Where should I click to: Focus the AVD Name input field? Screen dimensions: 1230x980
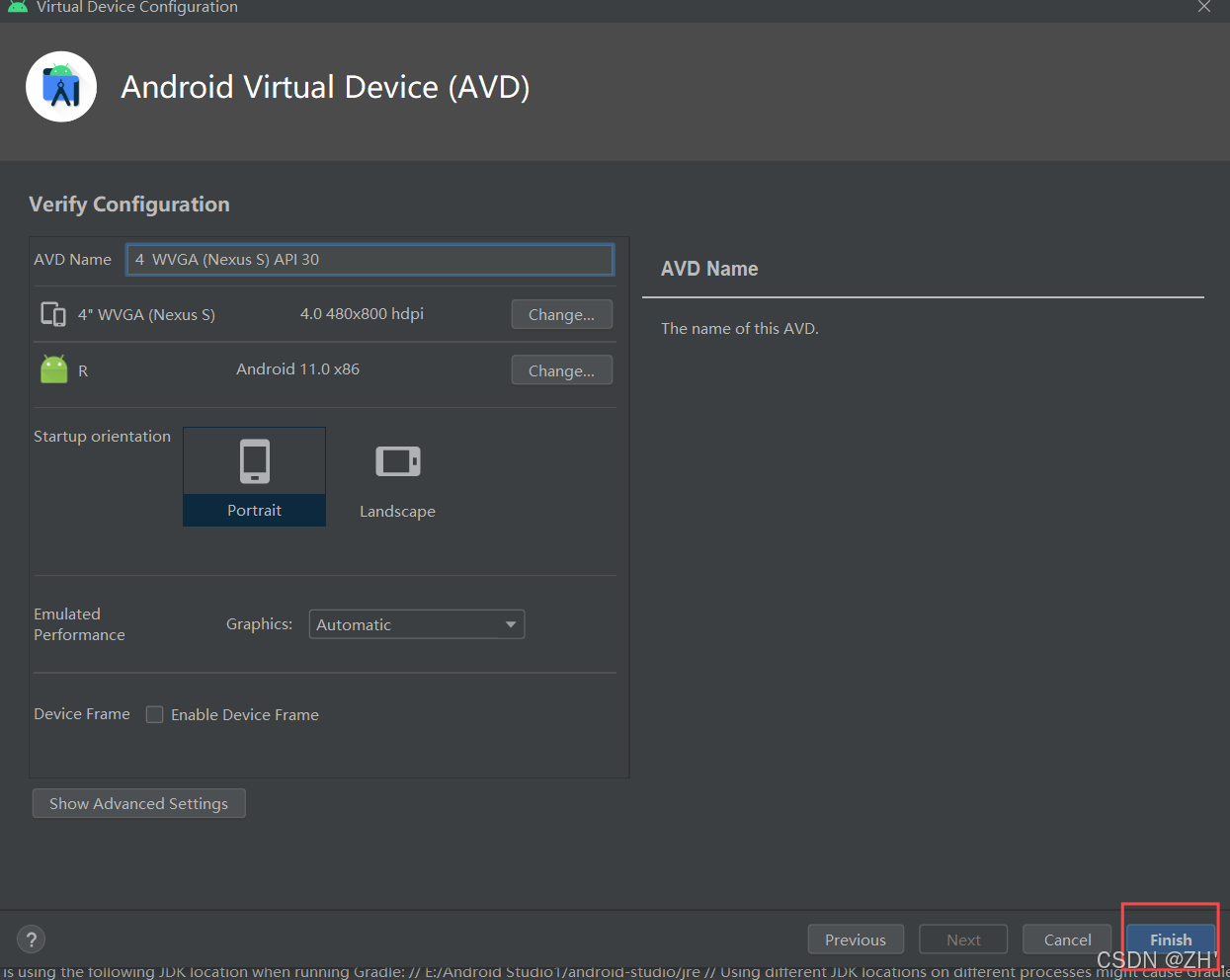click(369, 260)
